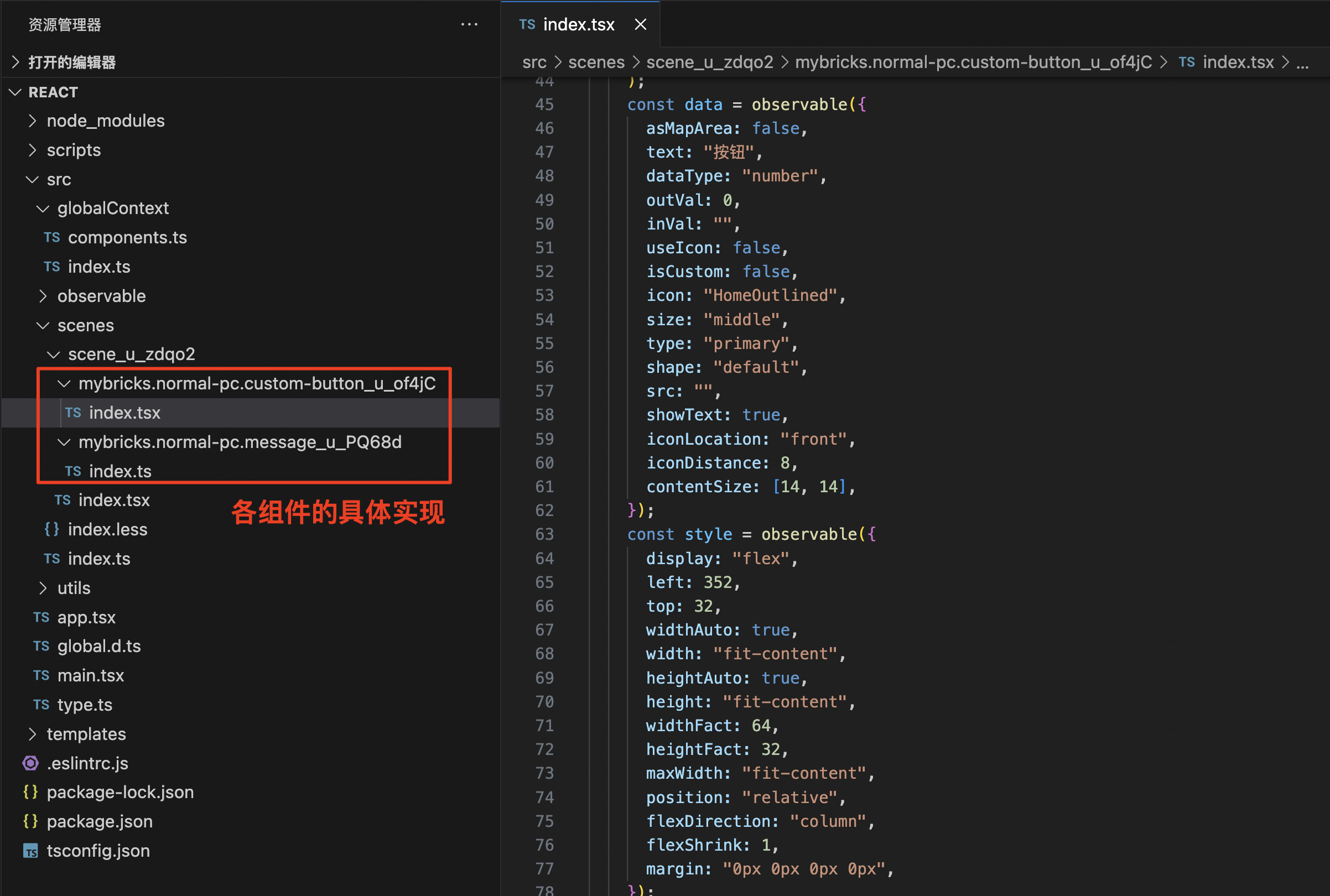Click the 资源管理器 panel title
Image resolution: width=1330 pixels, height=896 pixels.
click(x=65, y=24)
